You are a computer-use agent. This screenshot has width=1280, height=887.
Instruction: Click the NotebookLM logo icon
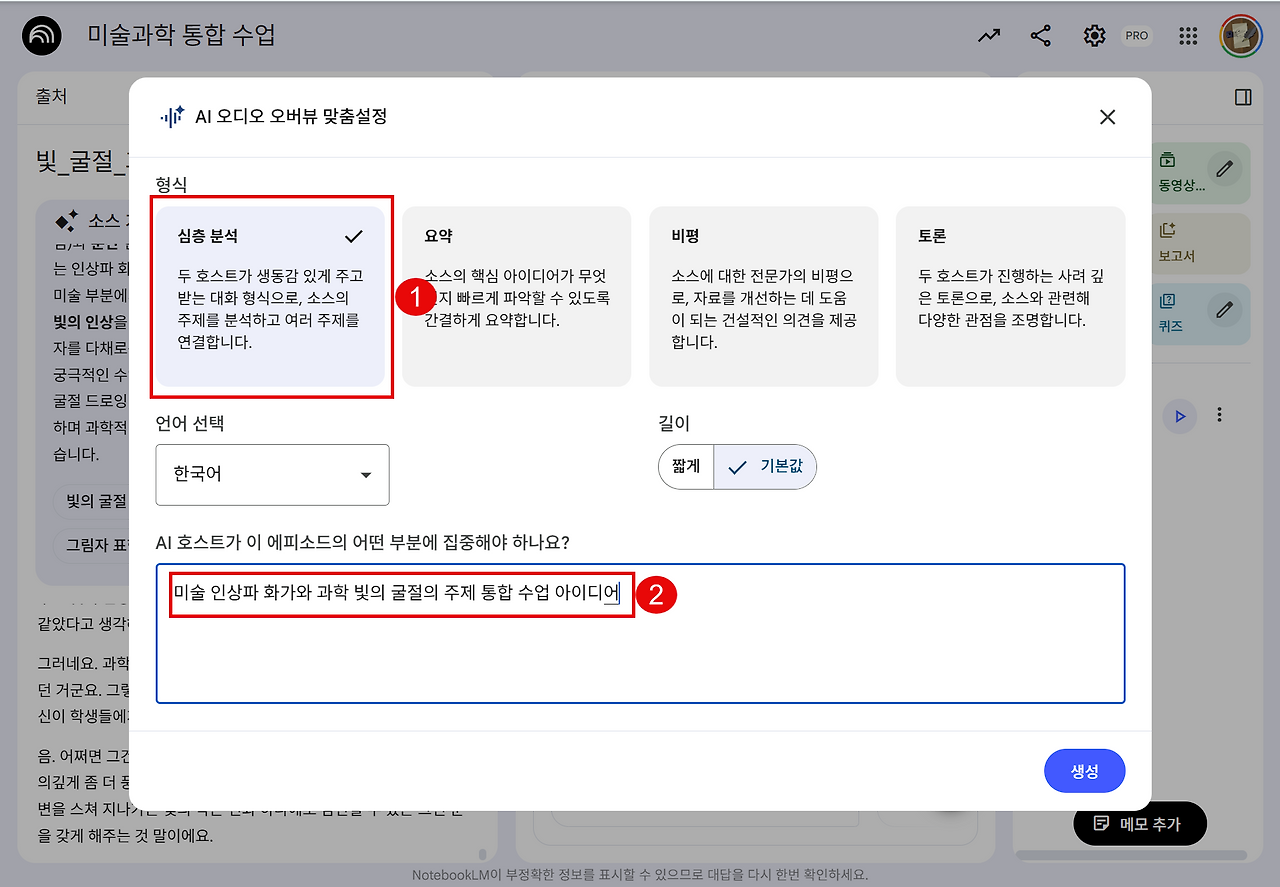42,36
